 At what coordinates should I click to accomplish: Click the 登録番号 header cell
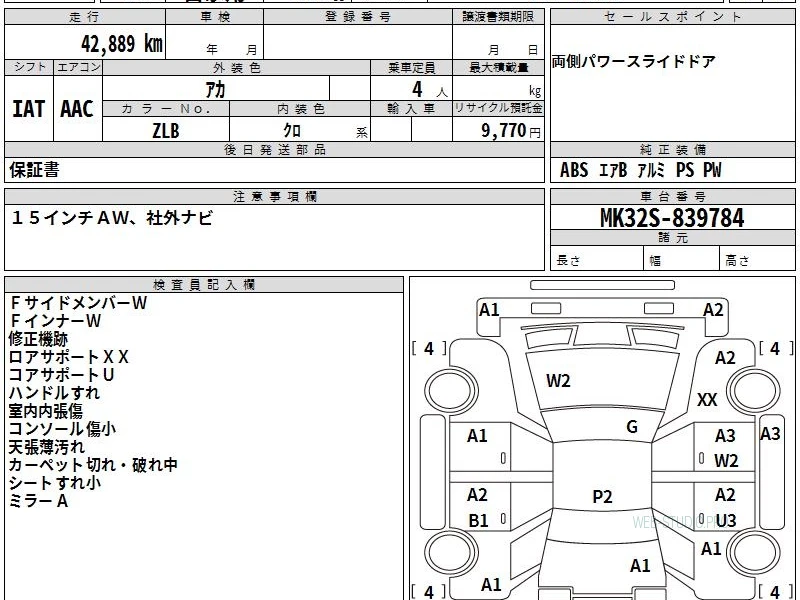(358, 17)
